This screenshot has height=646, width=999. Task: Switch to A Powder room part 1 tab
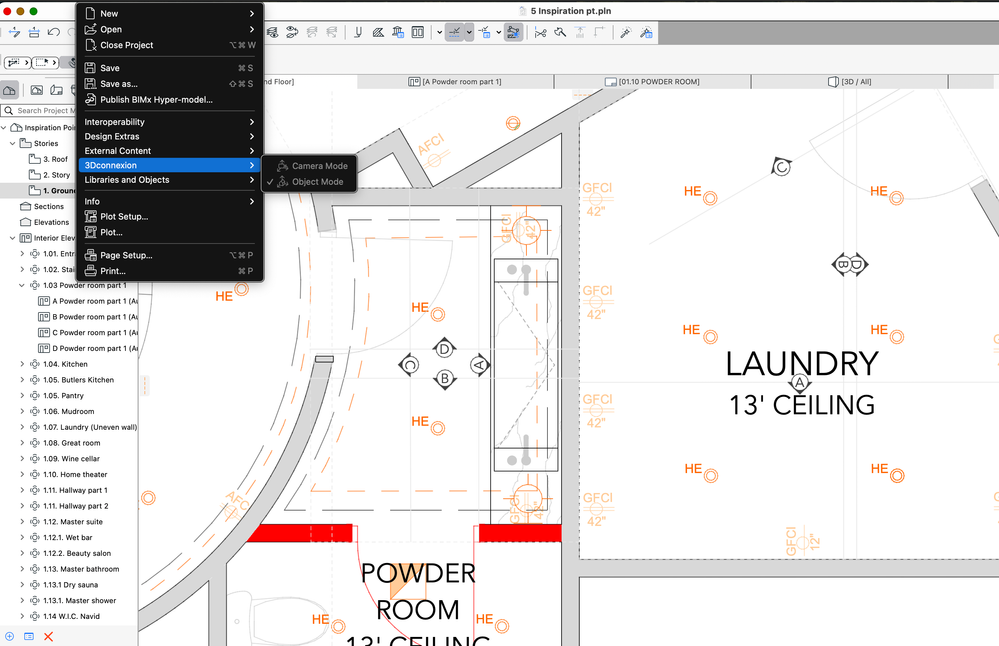(455, 82)
